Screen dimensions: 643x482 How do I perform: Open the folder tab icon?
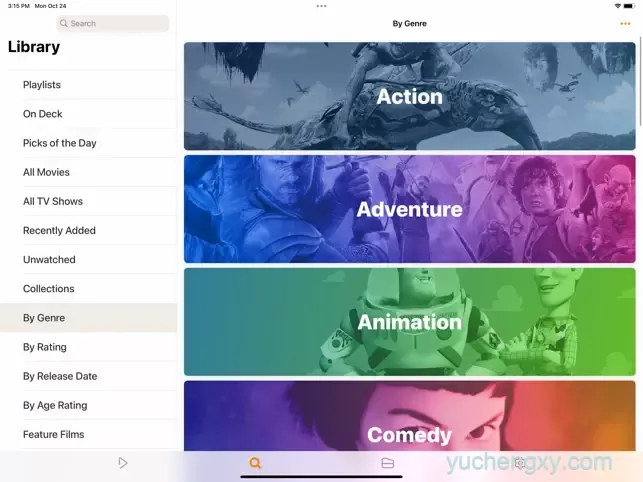388,463
